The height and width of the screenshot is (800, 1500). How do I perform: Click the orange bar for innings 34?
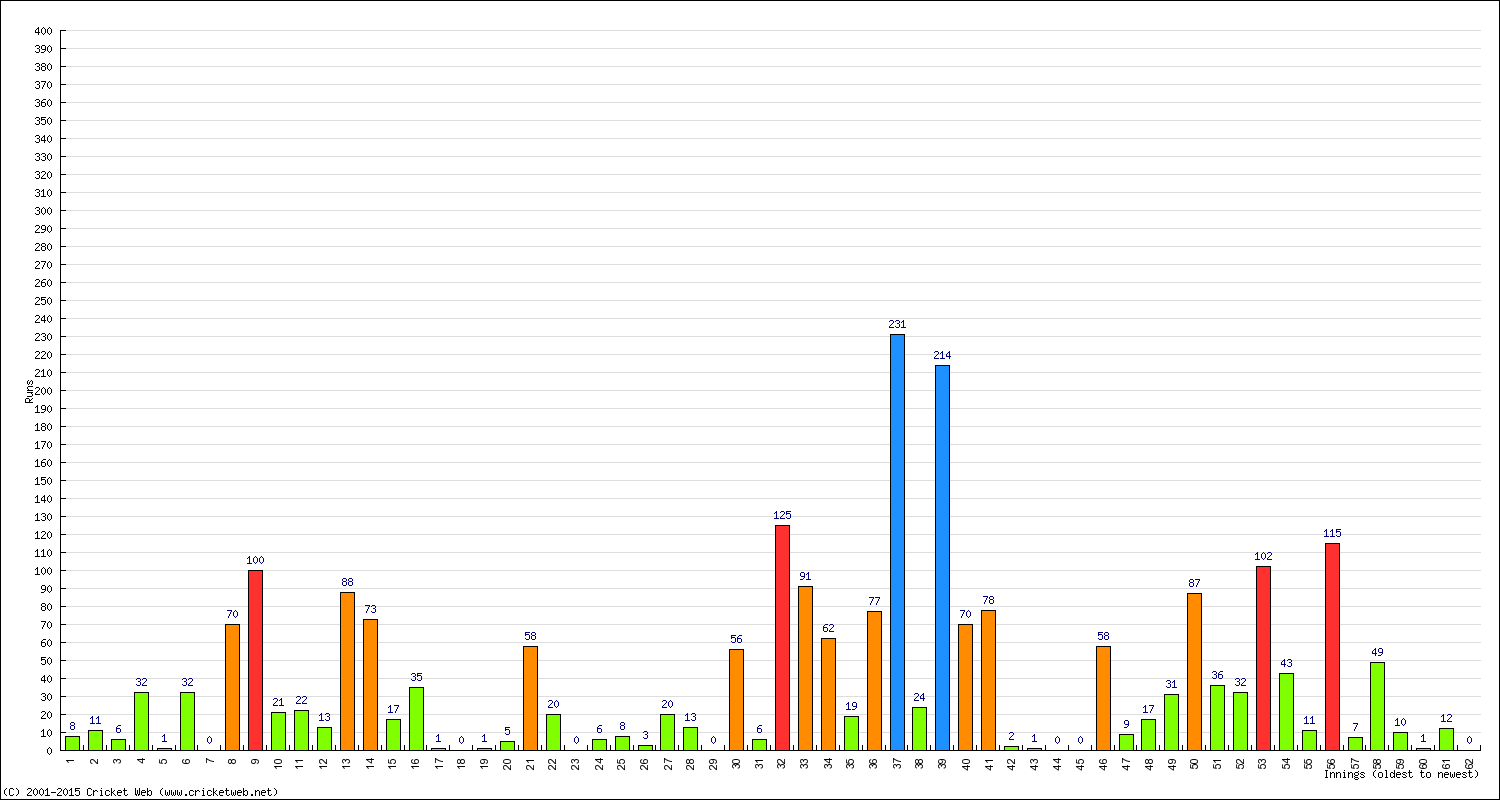click(x=828, y=694)
